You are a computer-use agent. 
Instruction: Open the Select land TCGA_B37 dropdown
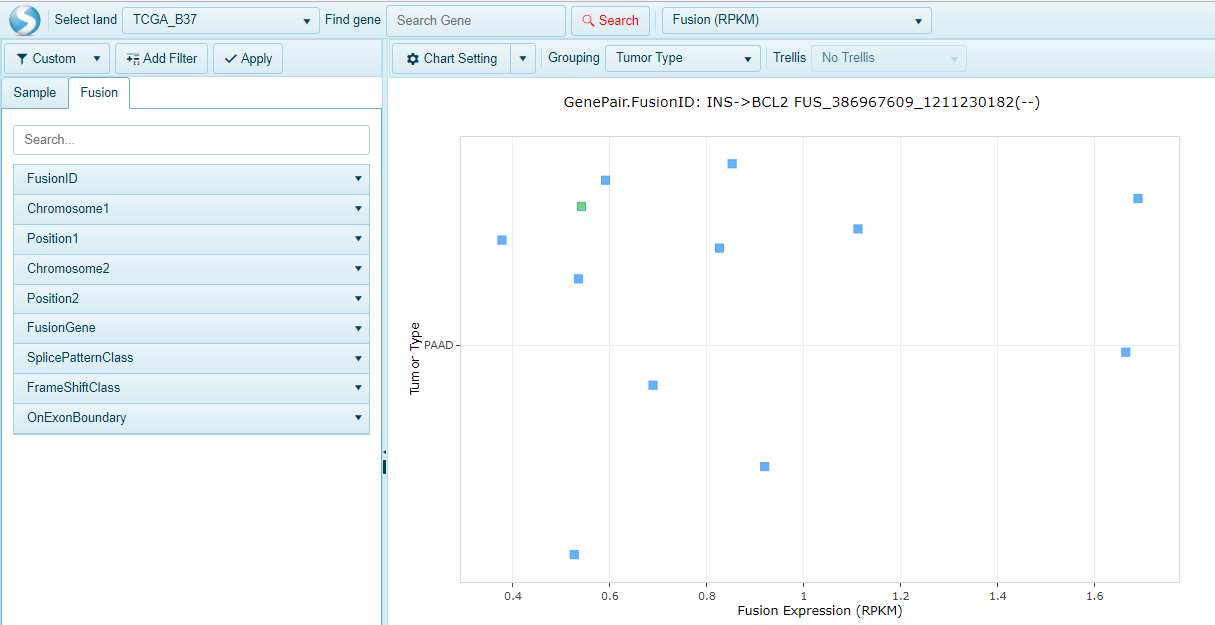click(x=306, y=19)
